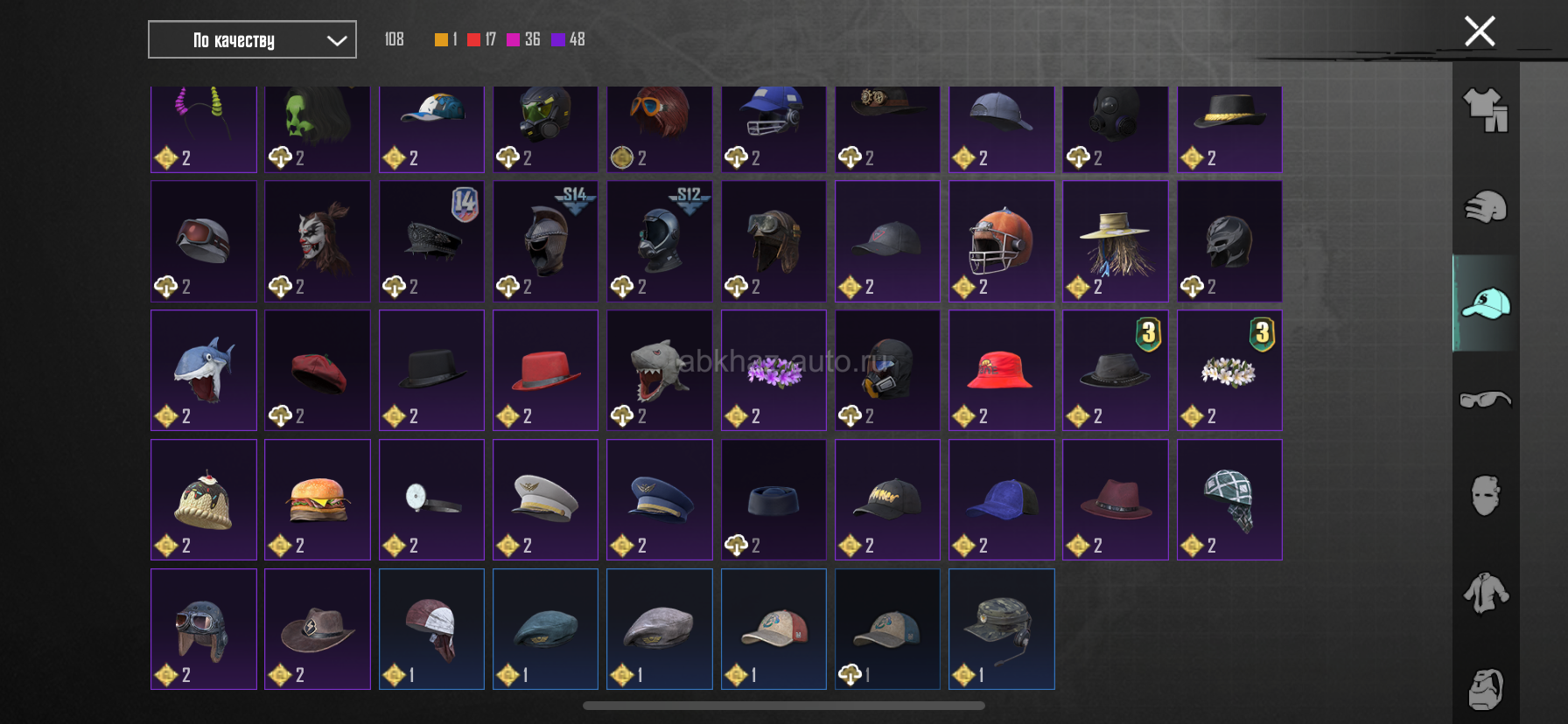Viewport: 1568px width, 724px height.
Task: Open the glasses category icon
Action: pyautogui.click(x=1486, y=400)
